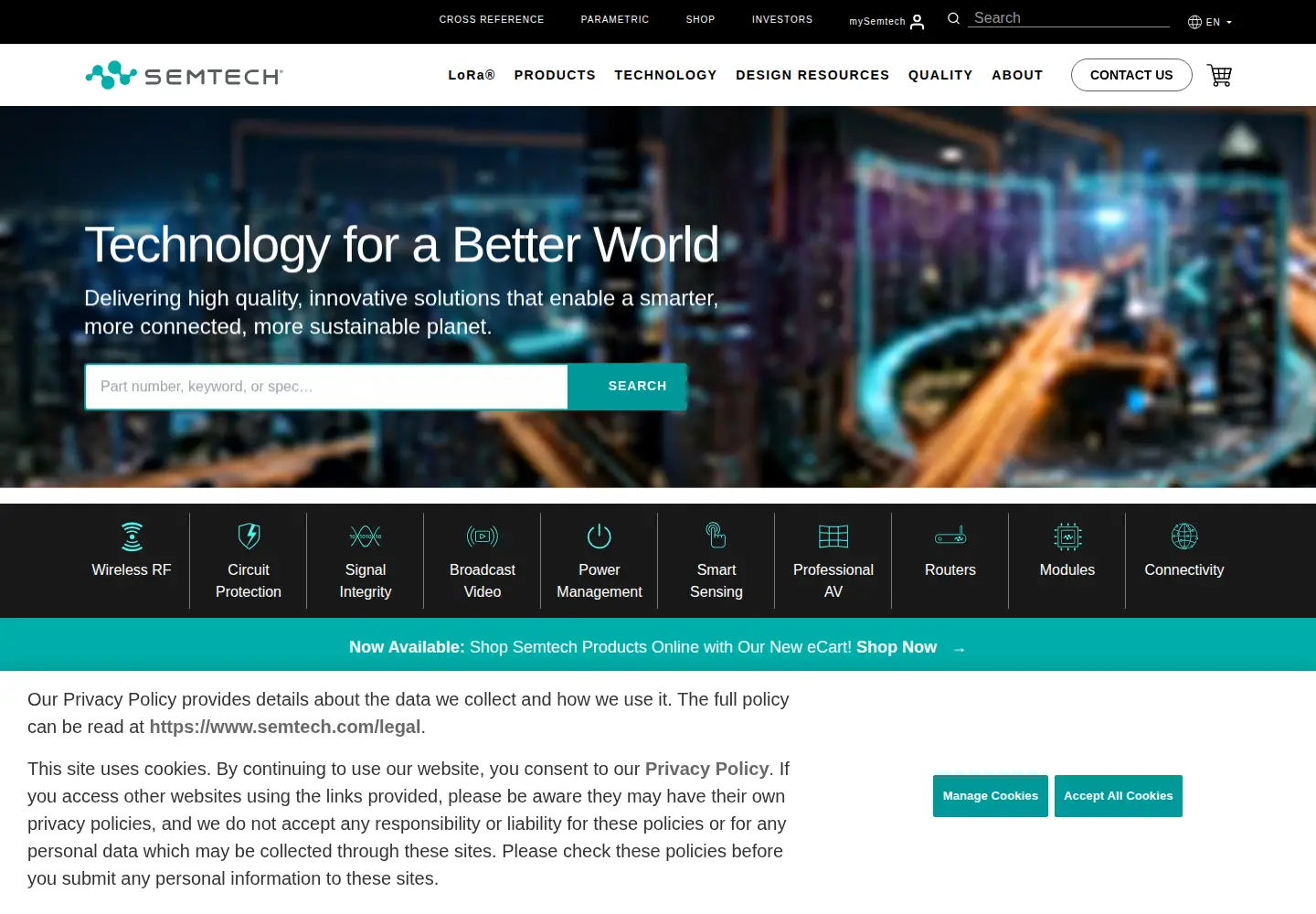Open the DESIGN RESOURCES menu

(812, 75)
